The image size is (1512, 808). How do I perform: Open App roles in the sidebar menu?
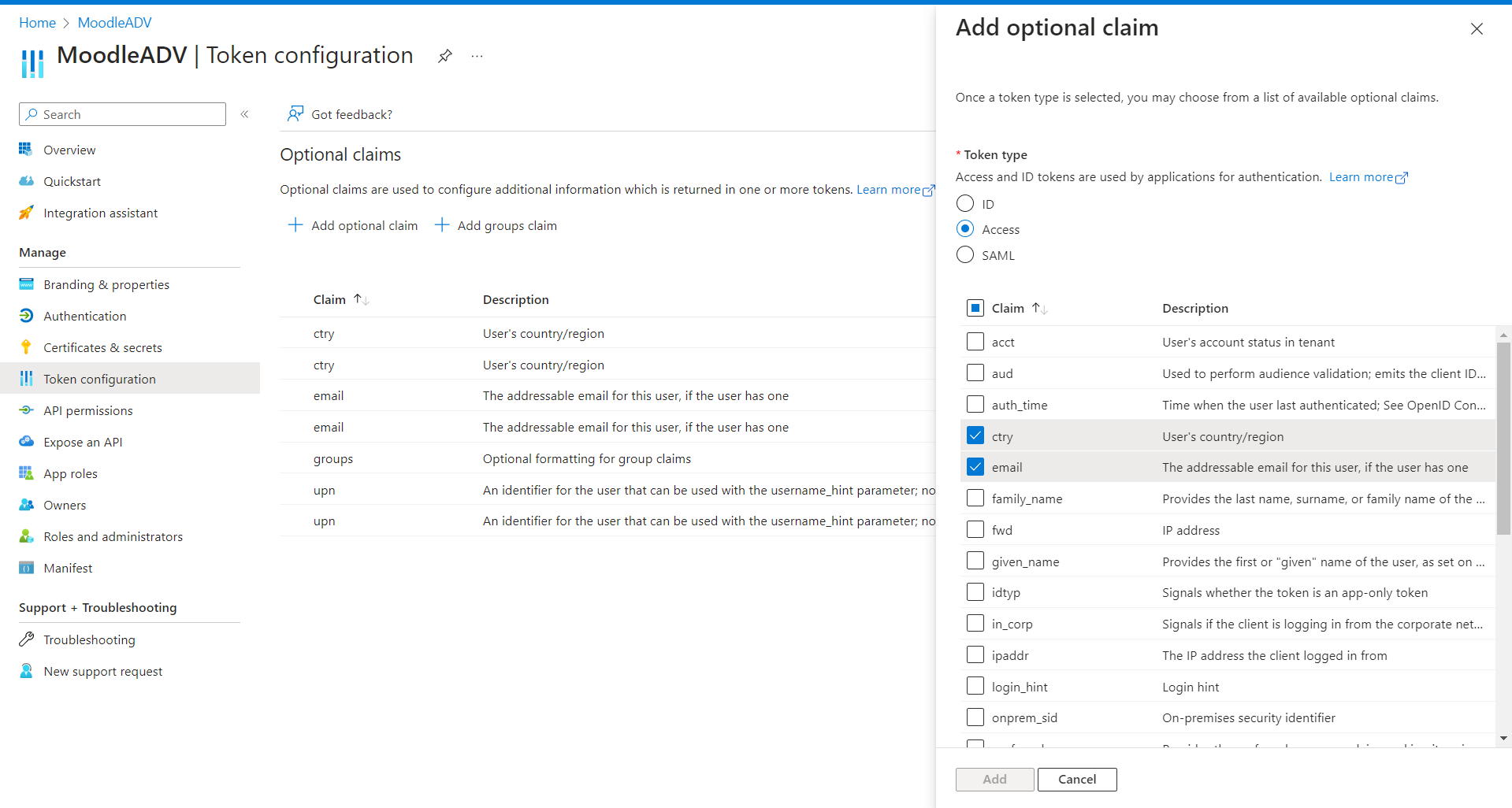(x=71, y=473)
